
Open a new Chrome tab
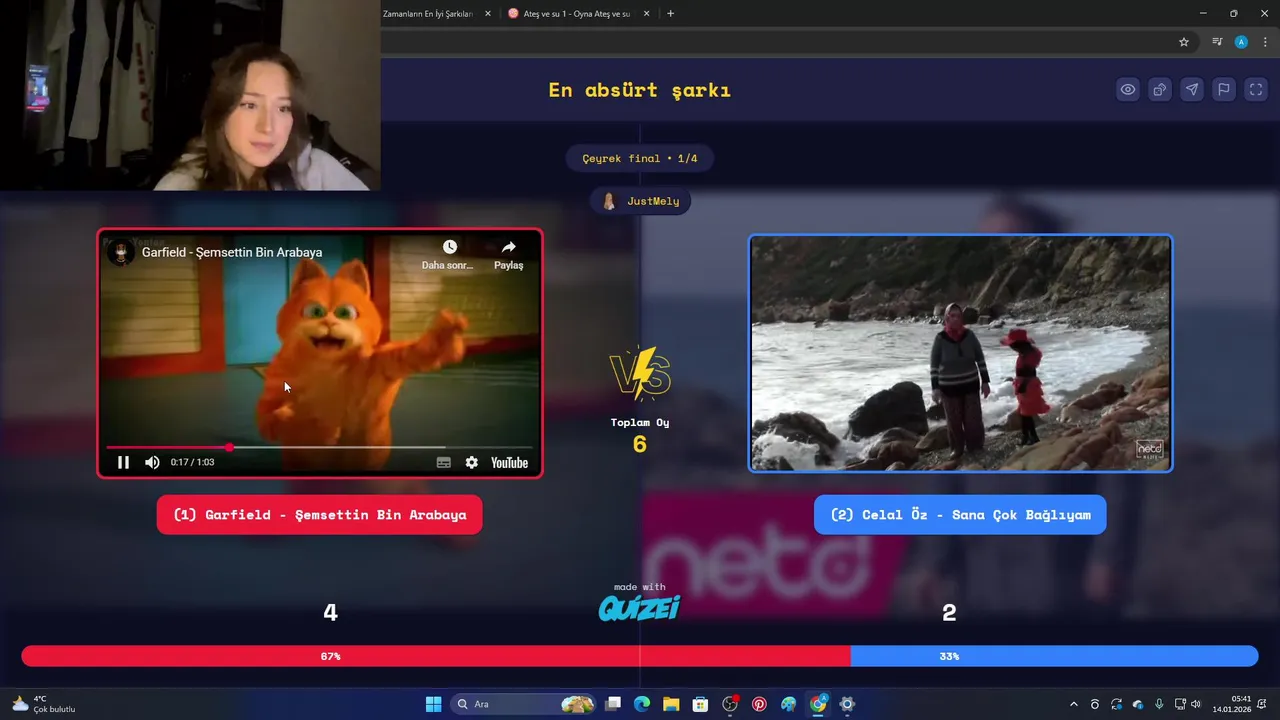[670, 14]
